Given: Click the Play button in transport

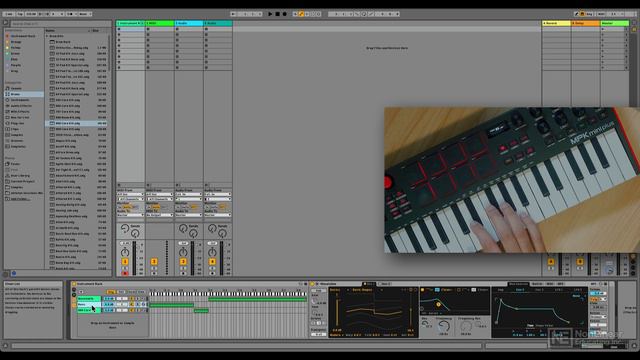Looking at the screenshot, I should click(x=270, y=14).
